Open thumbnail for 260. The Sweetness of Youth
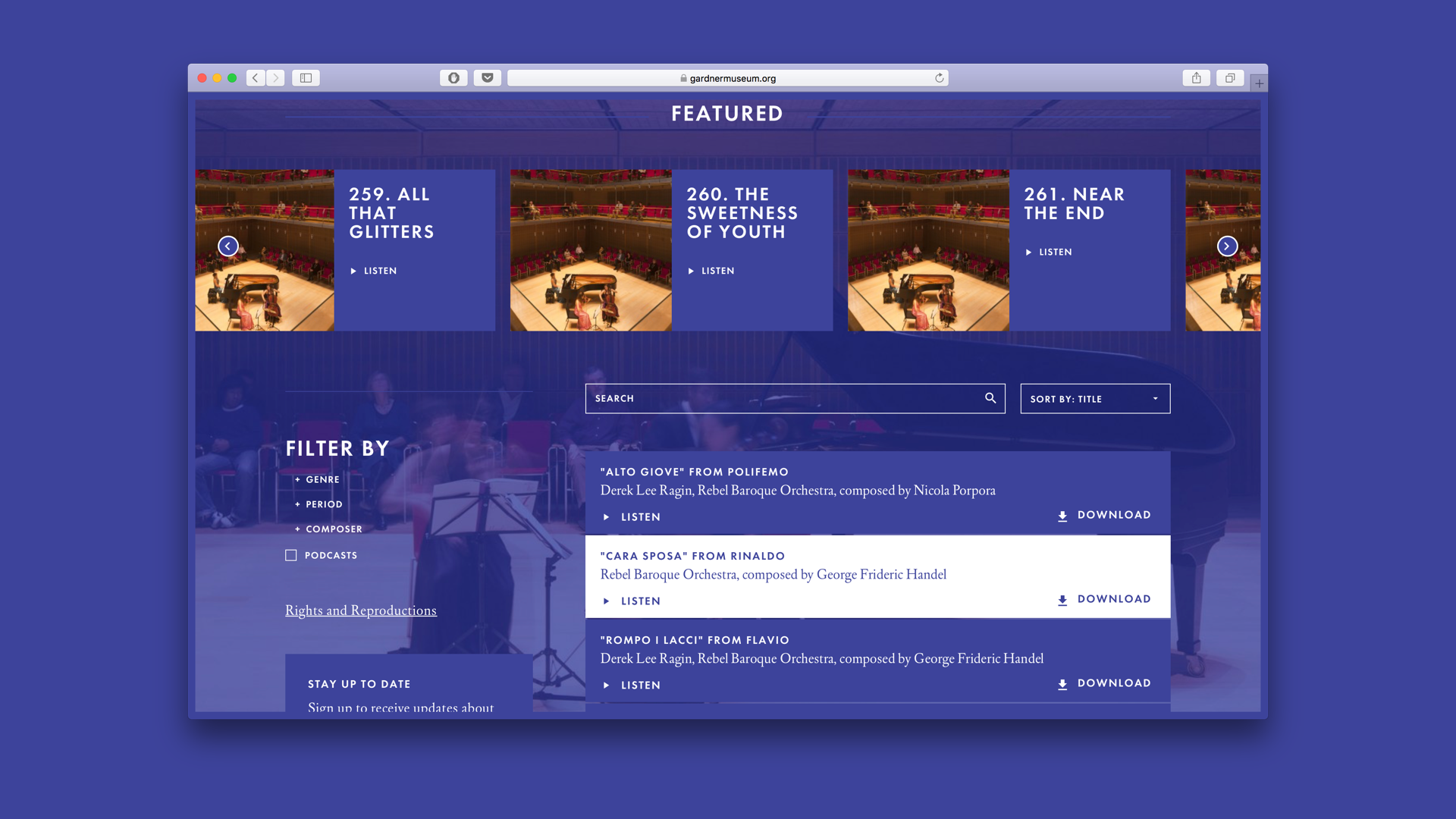 coord(591,250)
